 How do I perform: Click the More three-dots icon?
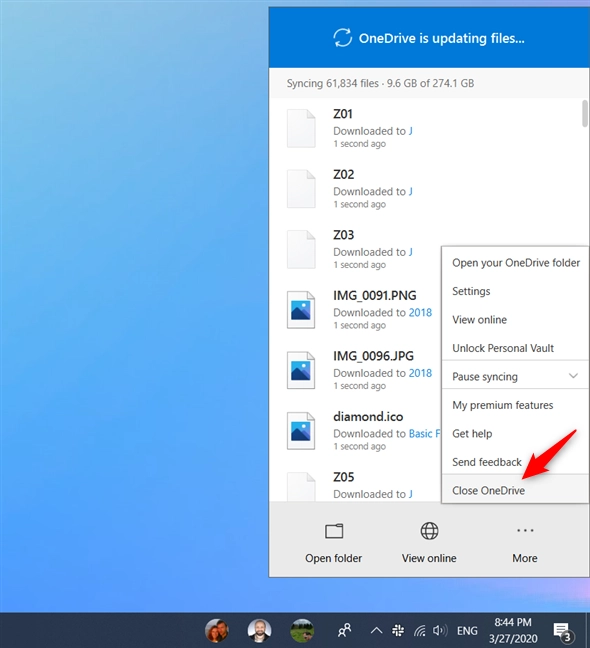(x=525, y=530)
